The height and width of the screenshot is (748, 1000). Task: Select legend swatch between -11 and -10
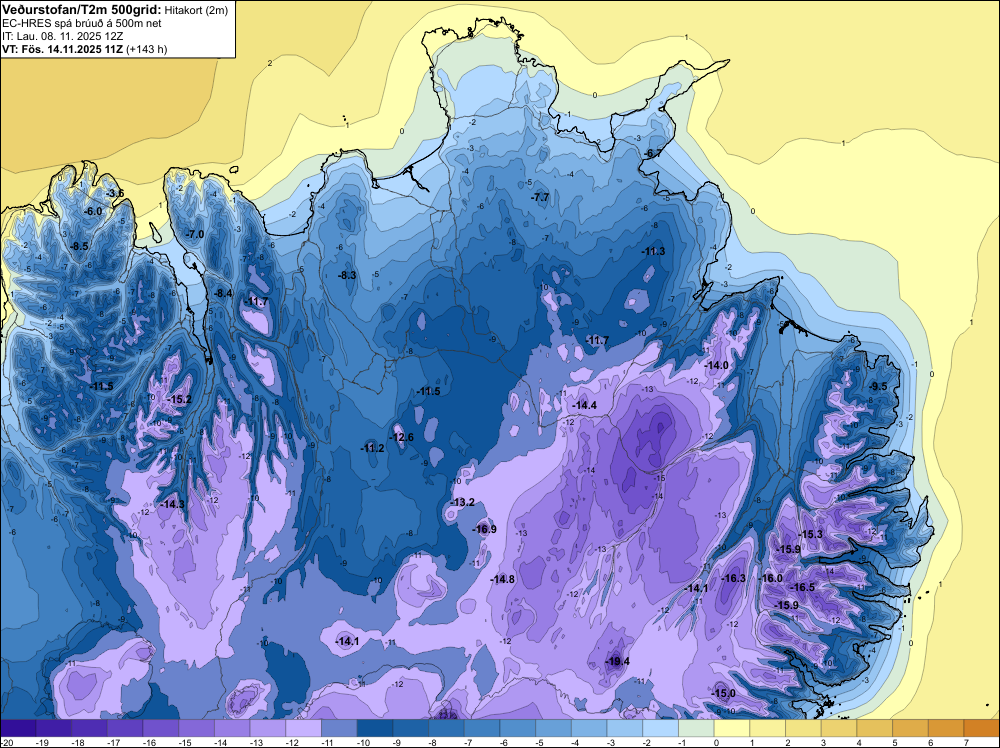(339, 728)
